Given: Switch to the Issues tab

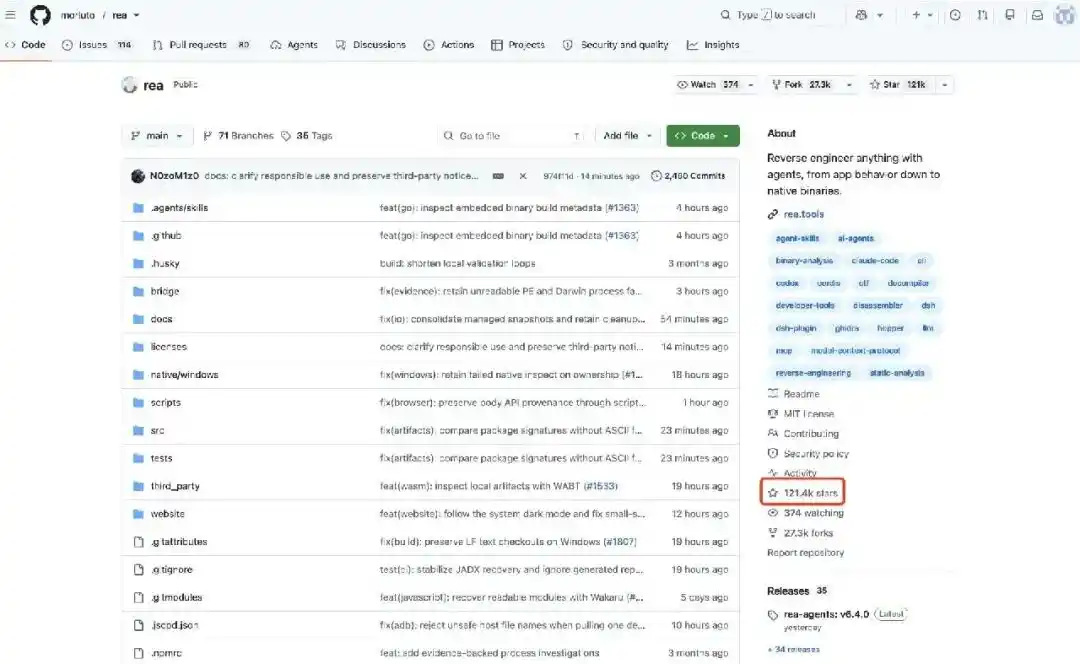Looking at the screenshot, I should click(96, 45).
